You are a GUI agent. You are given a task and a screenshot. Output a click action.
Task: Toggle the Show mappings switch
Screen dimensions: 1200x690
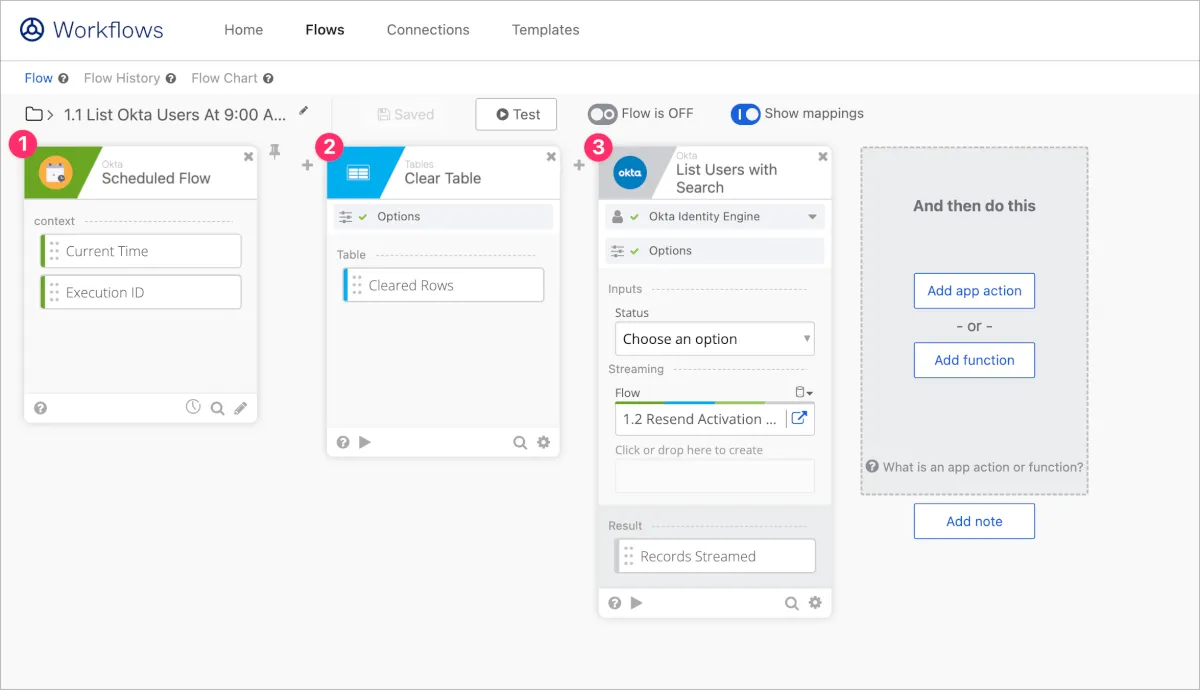click(745, 114)
